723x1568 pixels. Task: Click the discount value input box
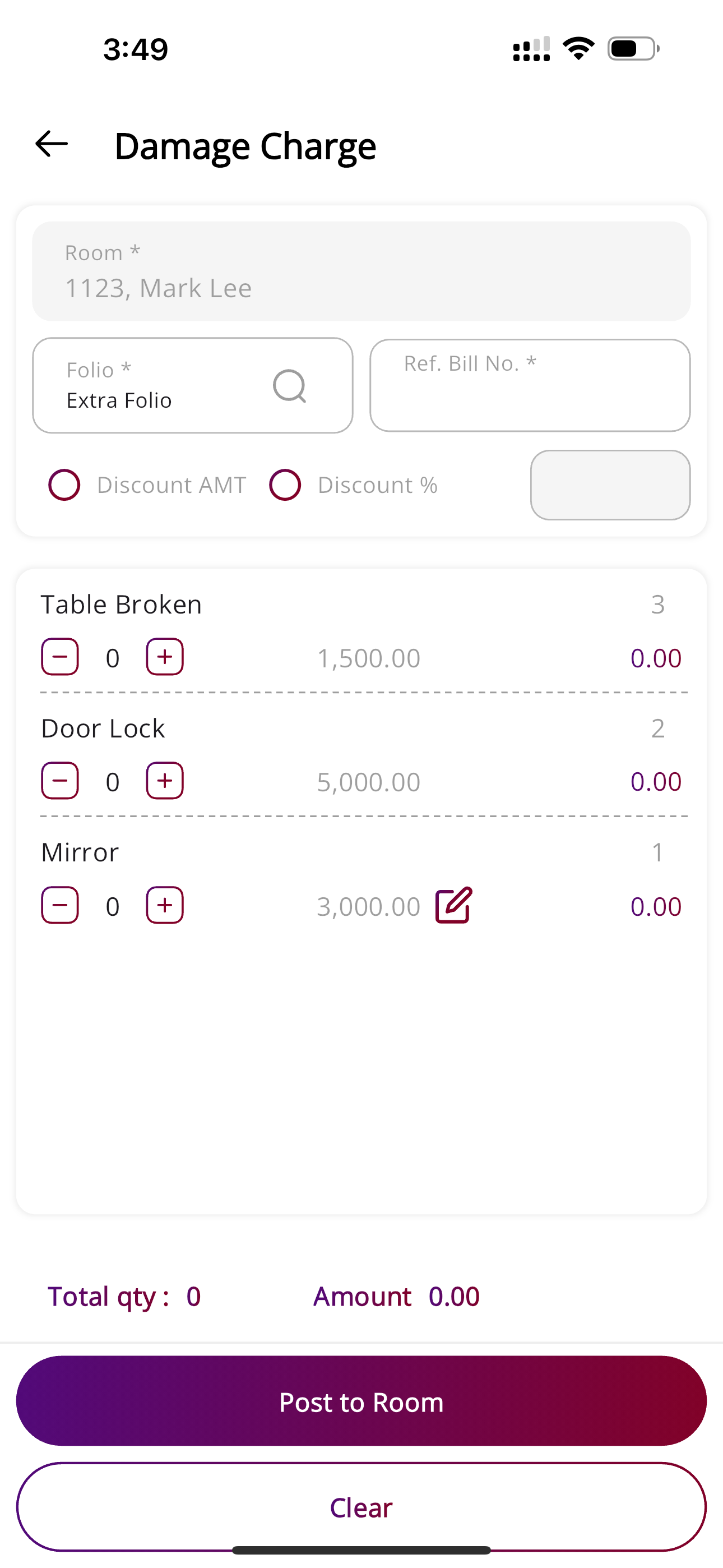pyautogui.click(x=610, y=485)
